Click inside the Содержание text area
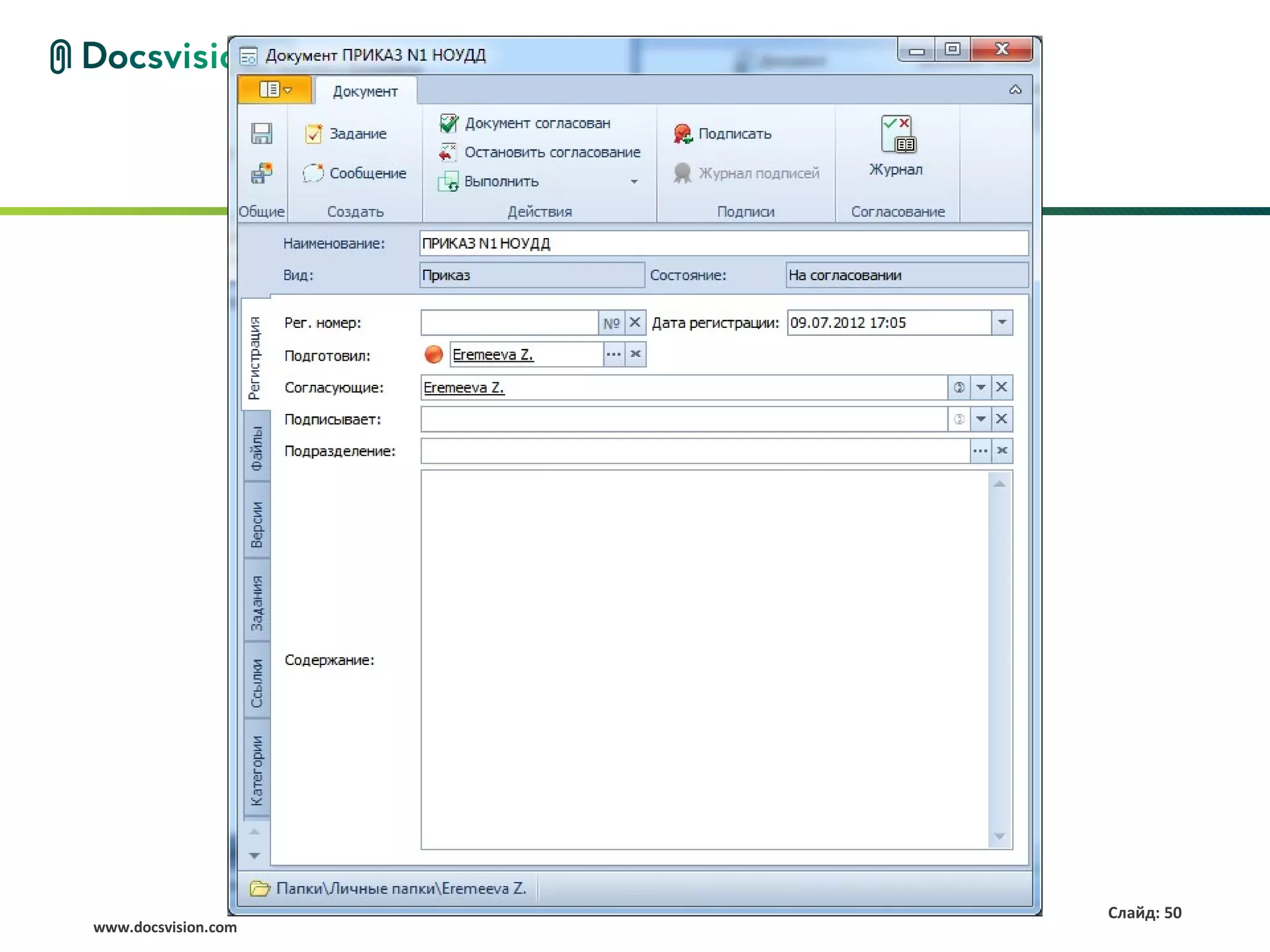The image size is (1270, 952). [704, 659]
